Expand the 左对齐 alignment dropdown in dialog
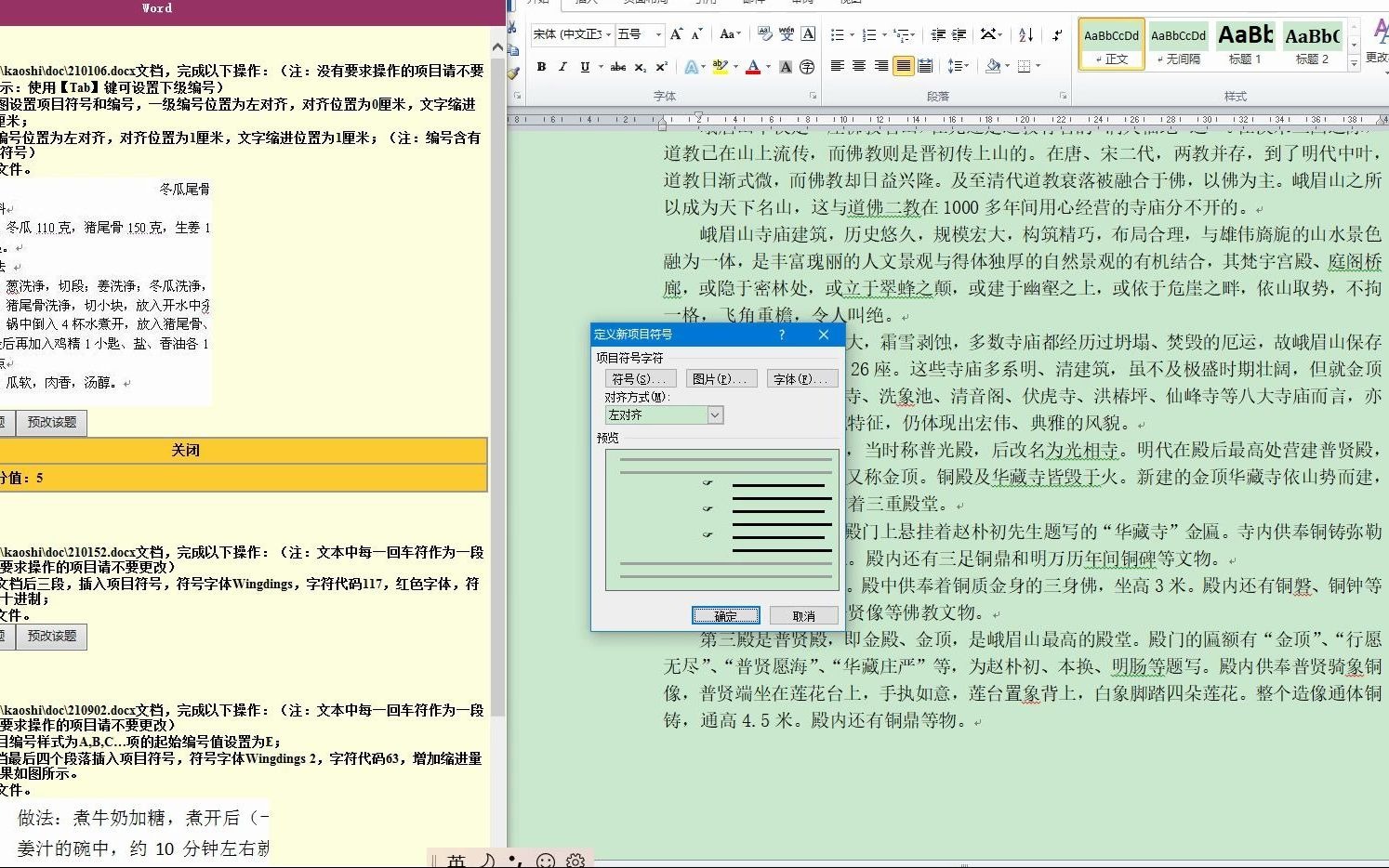 click(x=714, y=414)
